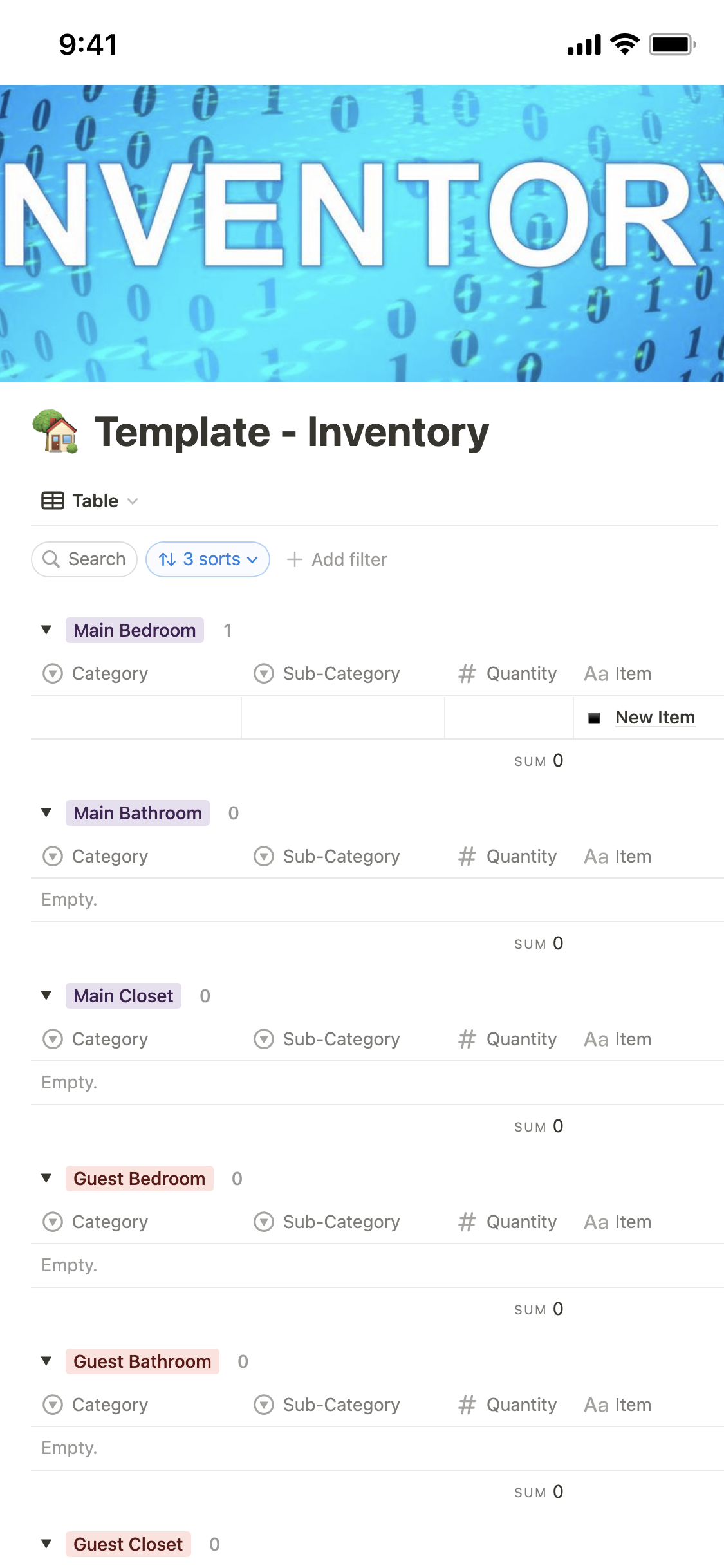Click the page icon in New Item row
Image resolution: width=724 pixels, height=1568 pixels.
[593, 717]
